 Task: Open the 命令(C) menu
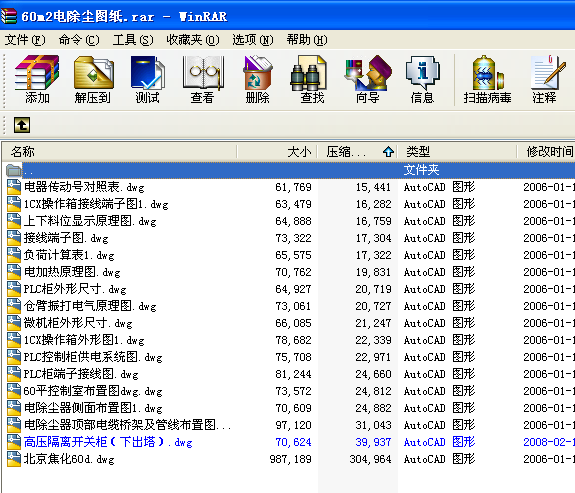79,40
